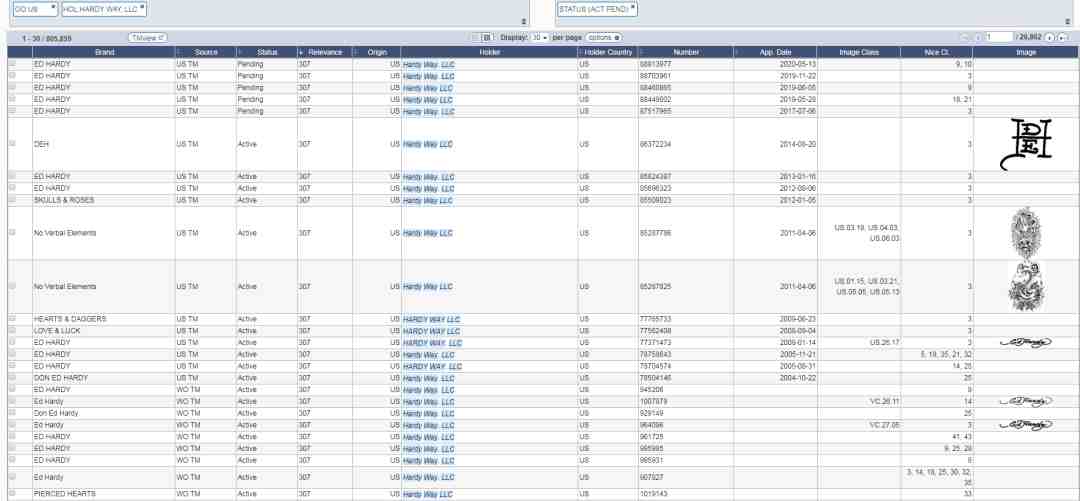Open holder link in PIERCED HEARTS row
This screenshot has width=1080, height=501.
pos(428,494)
